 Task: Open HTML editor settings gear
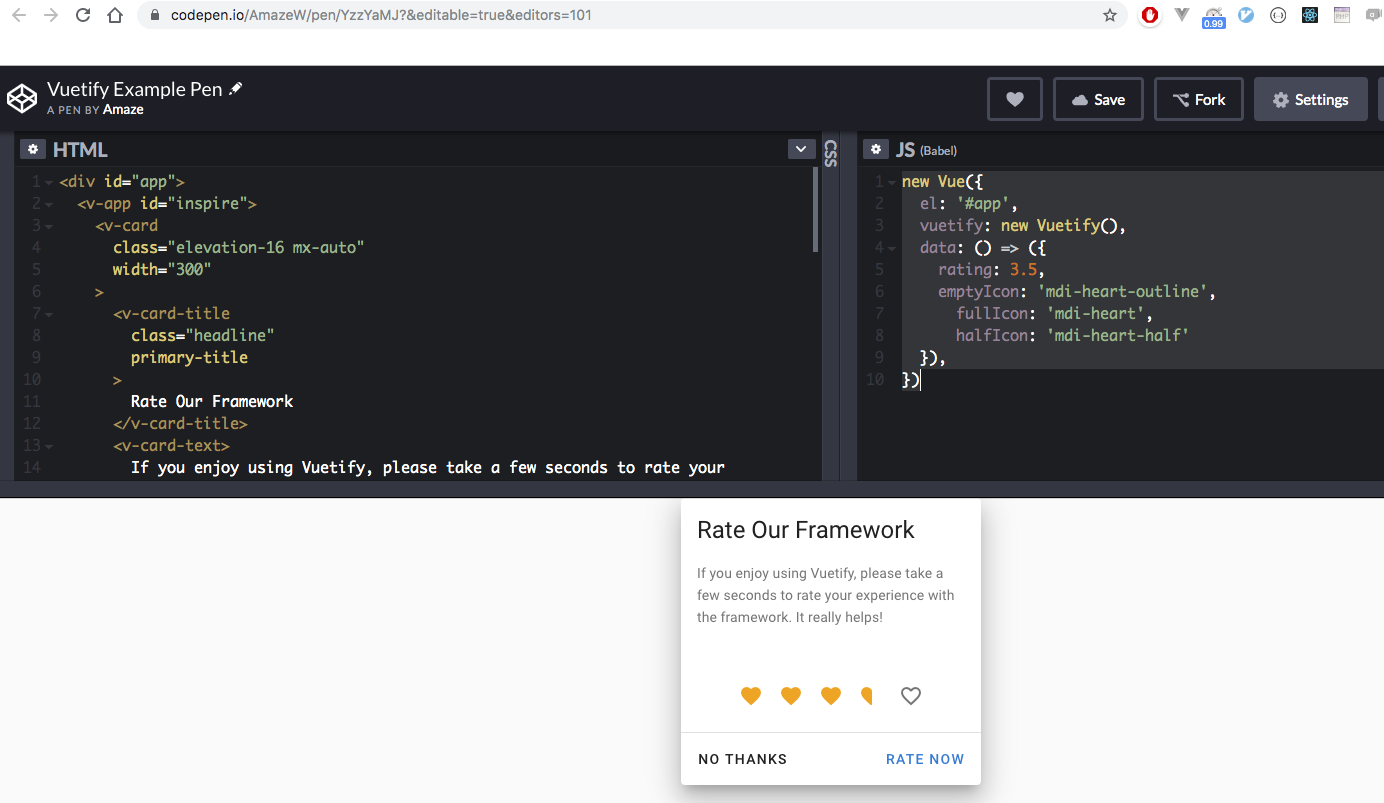(33, 149)
